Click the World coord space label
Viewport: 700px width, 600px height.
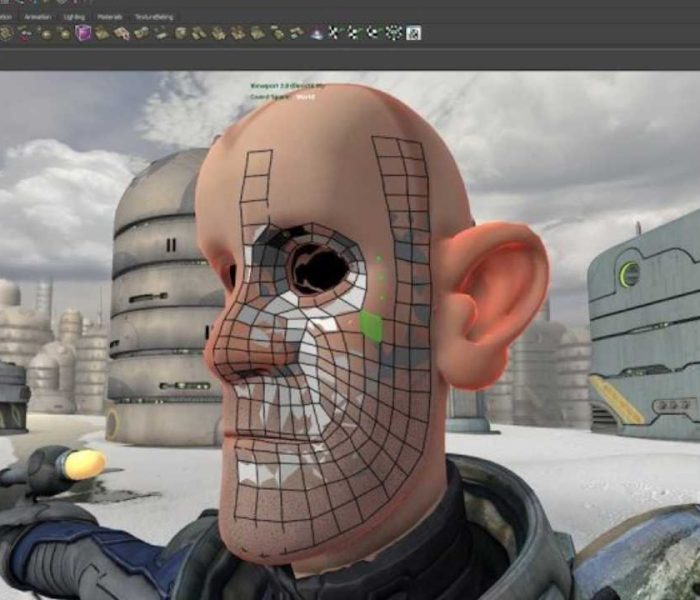304,98
